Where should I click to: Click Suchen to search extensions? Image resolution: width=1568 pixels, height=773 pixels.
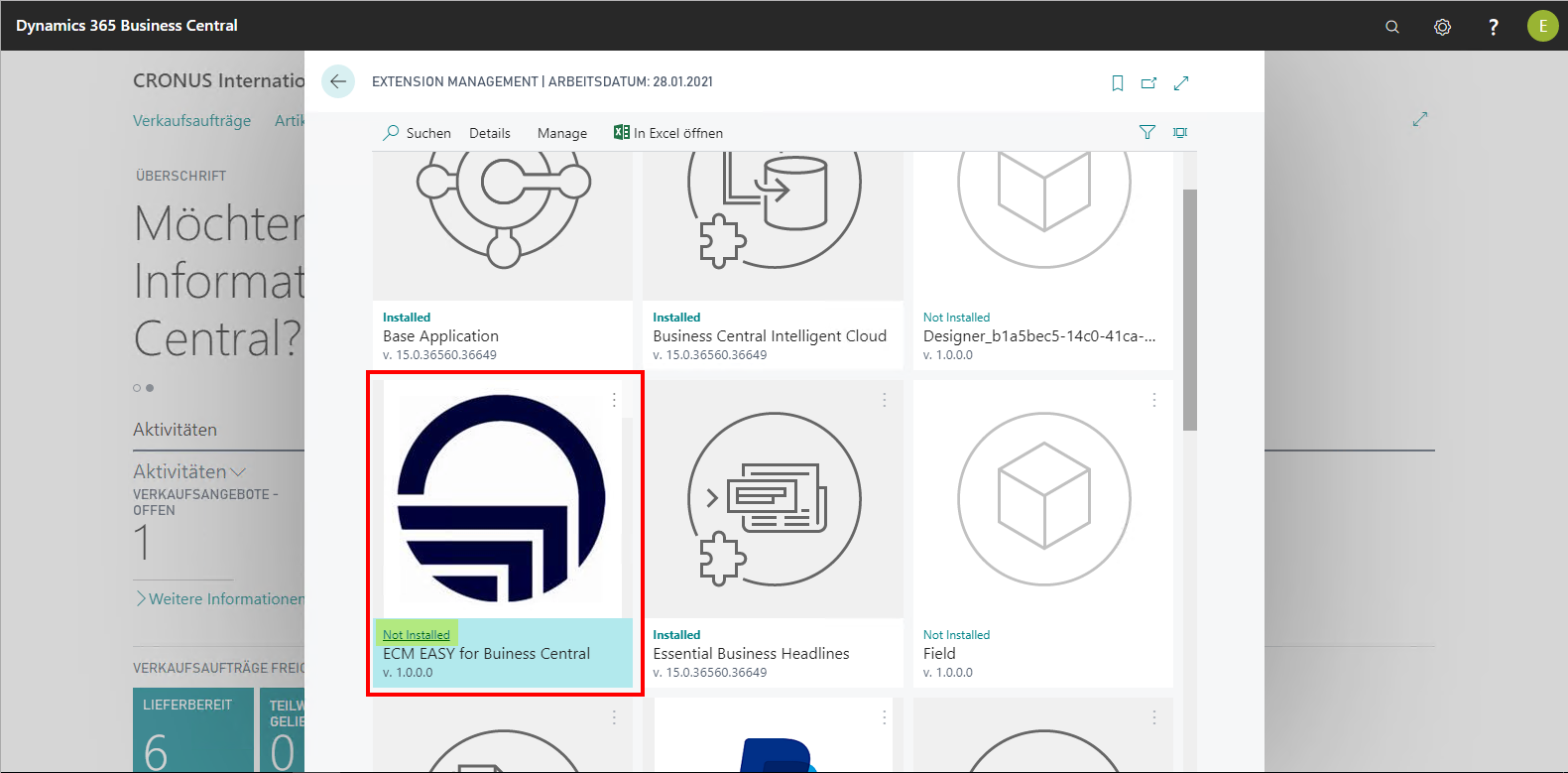point(418,133)
